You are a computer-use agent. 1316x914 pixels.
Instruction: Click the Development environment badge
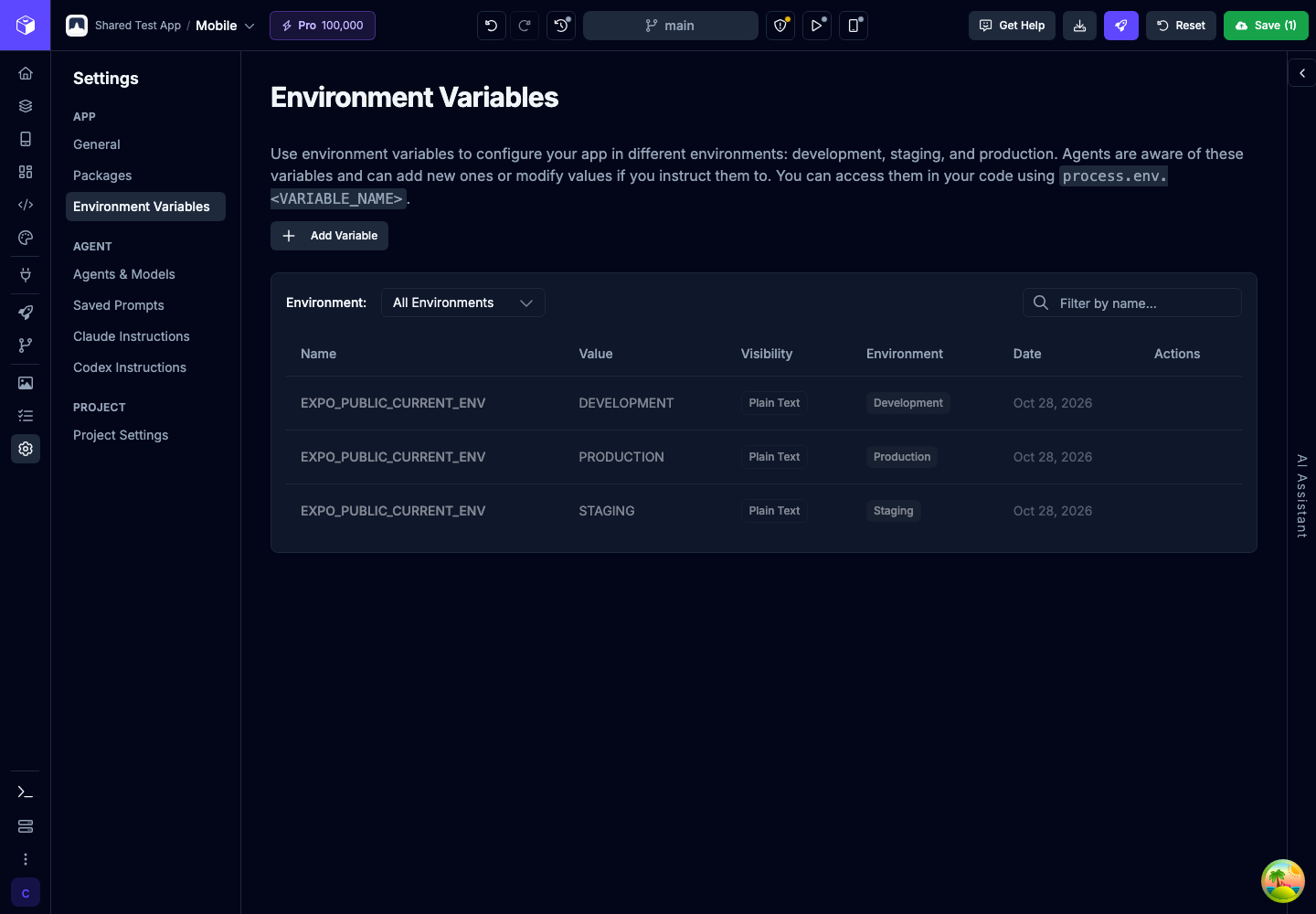(908, 403)
